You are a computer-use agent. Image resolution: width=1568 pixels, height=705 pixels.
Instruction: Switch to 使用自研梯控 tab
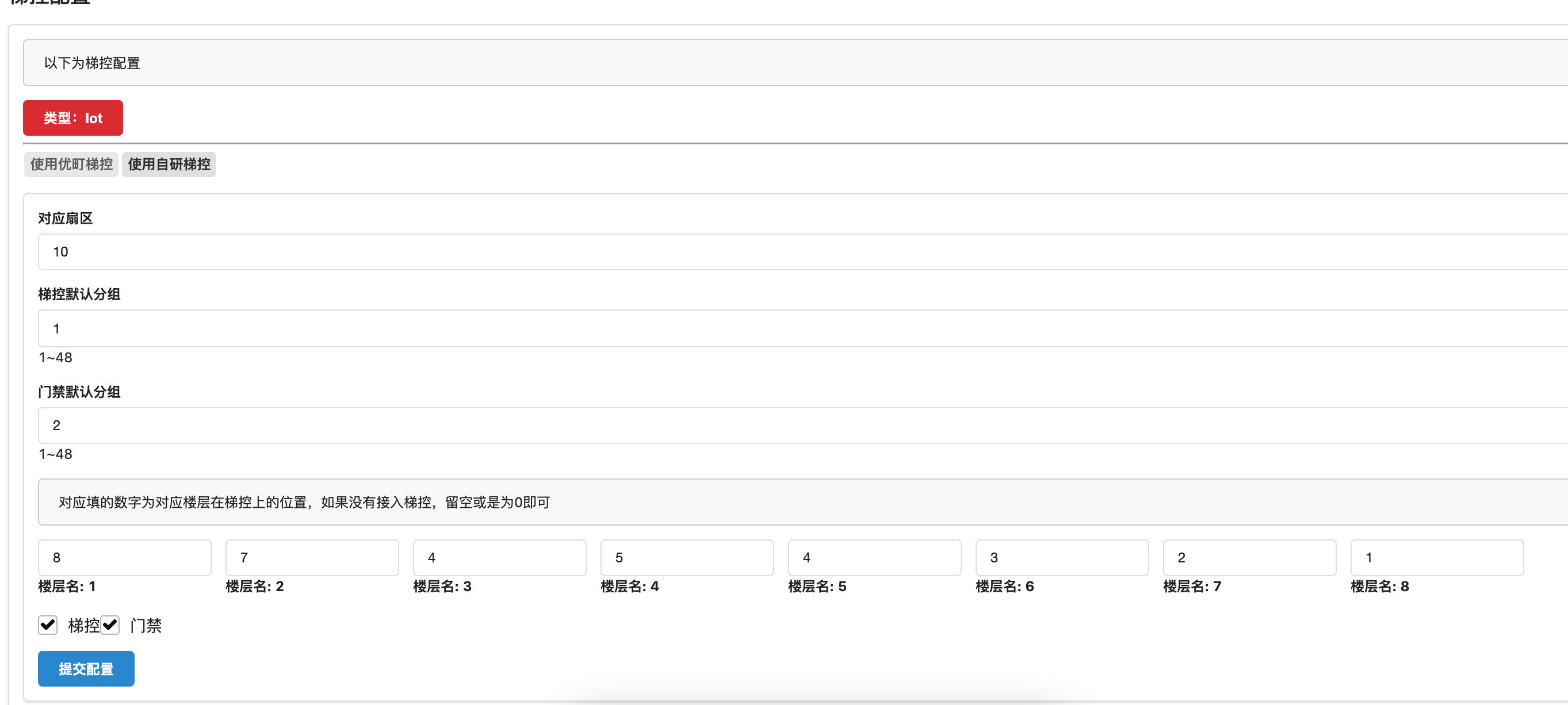[x=169, y=164]
